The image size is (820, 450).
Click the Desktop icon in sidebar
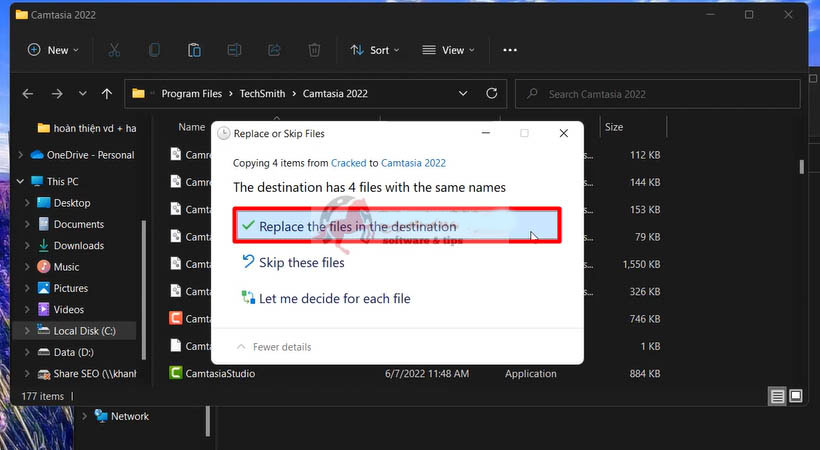pos(43,203)
